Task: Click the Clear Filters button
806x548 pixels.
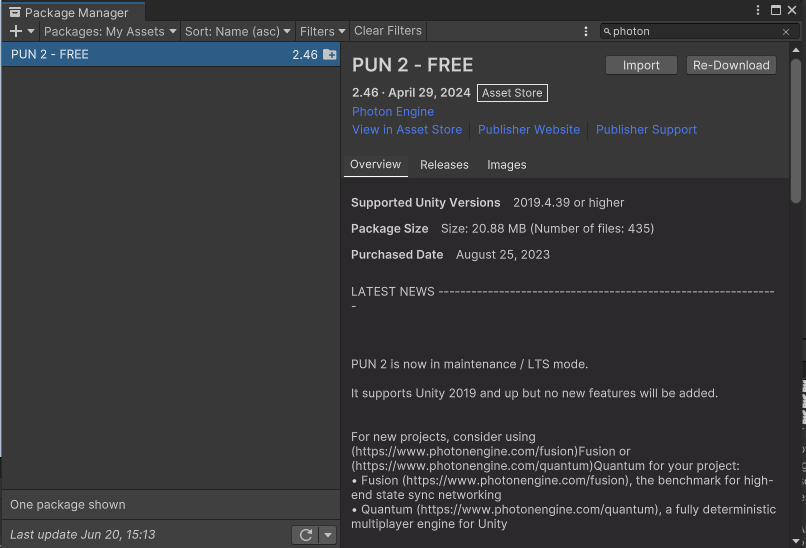Action: pyautogui.click(x=388, y=31)
